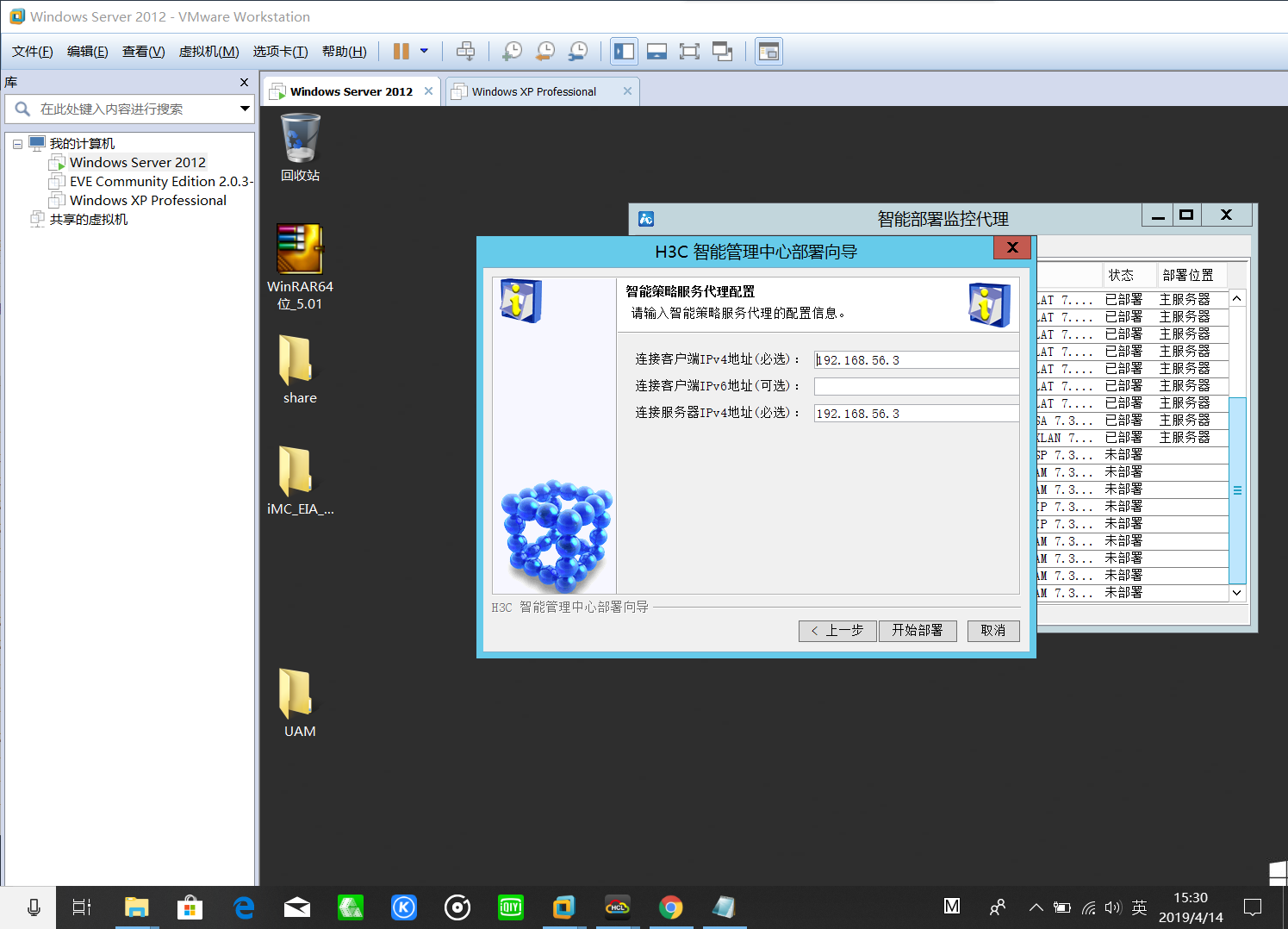Take a snapshot of this virtual machine
The image size is (1288, 929).
tap(512, 52)
